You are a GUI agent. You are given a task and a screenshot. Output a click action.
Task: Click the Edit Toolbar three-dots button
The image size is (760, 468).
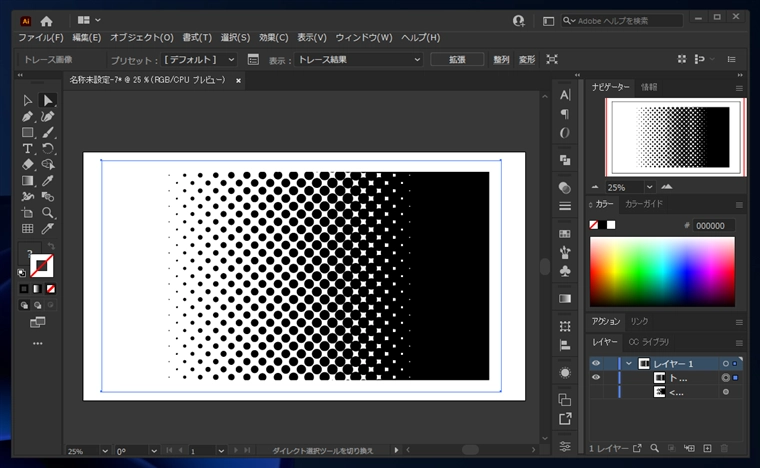pos(37,343)
